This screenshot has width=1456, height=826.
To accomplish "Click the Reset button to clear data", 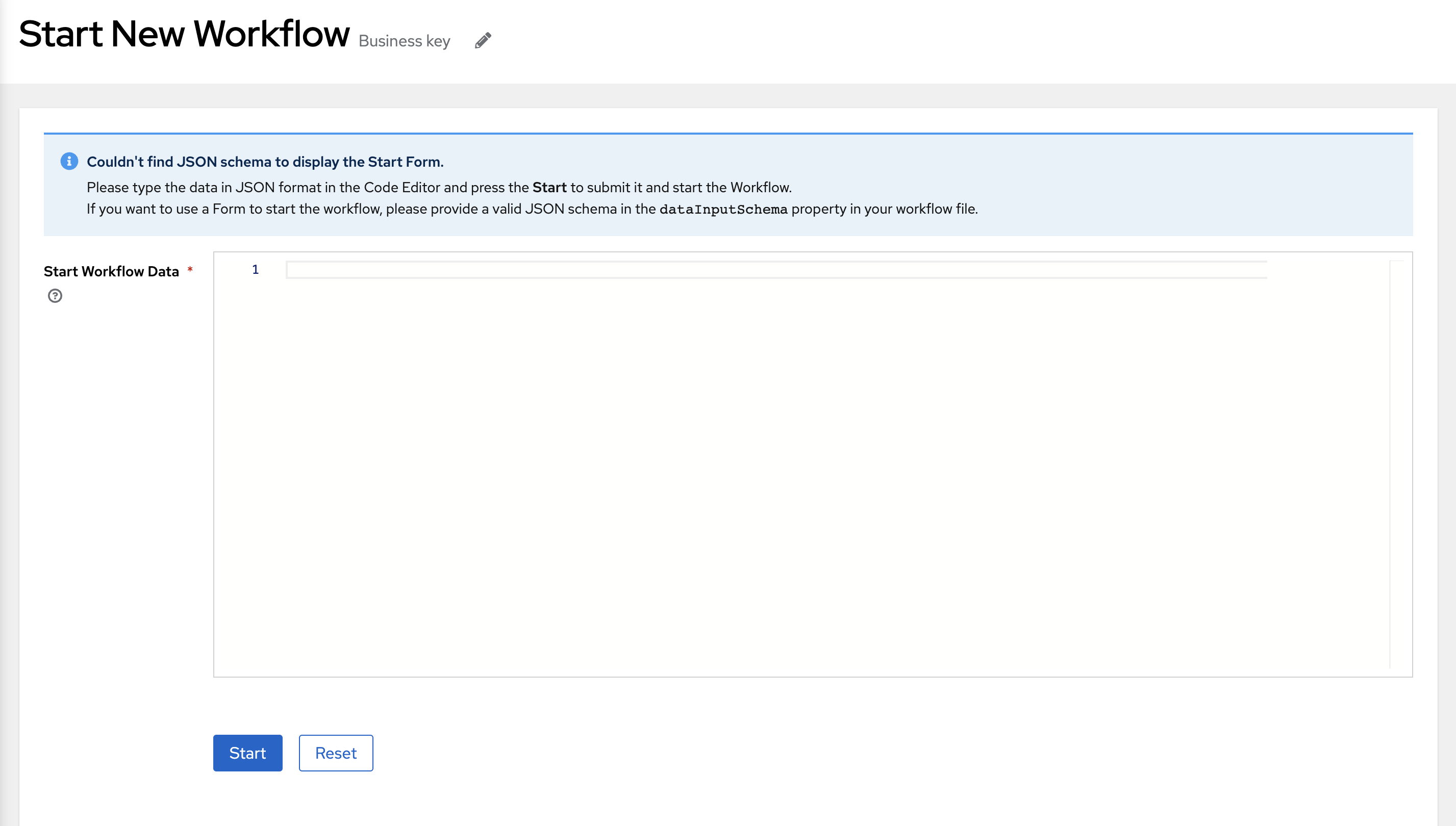I will [x=335, y=752].
